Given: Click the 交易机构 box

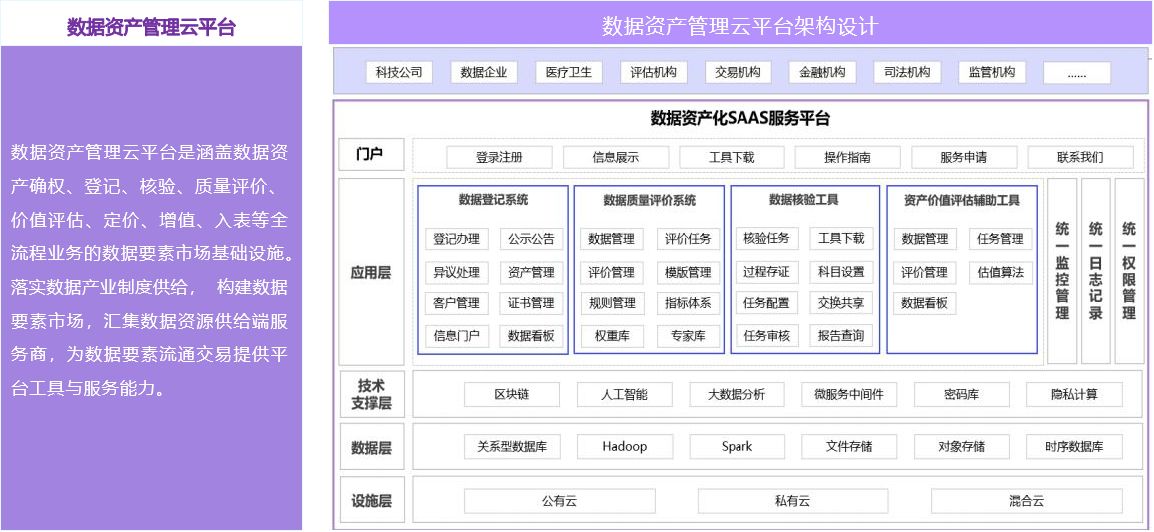Looking at the screenshot, I should click(738, 72).
